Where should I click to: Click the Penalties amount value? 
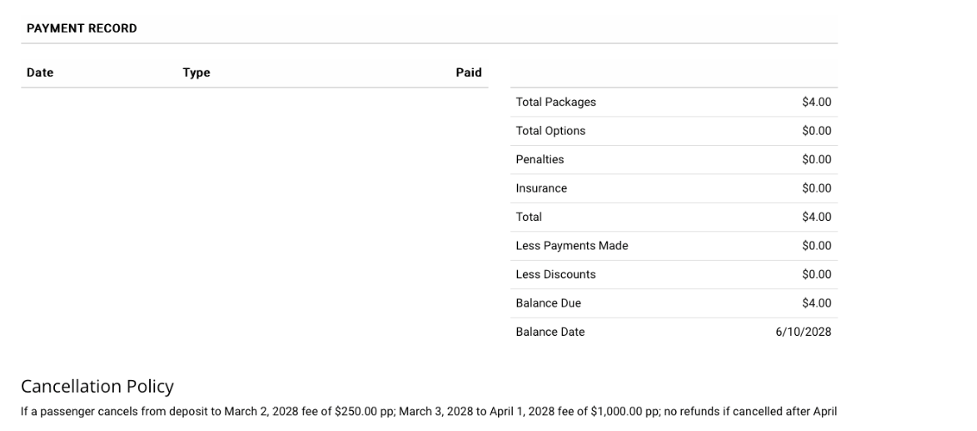[816, 160]
